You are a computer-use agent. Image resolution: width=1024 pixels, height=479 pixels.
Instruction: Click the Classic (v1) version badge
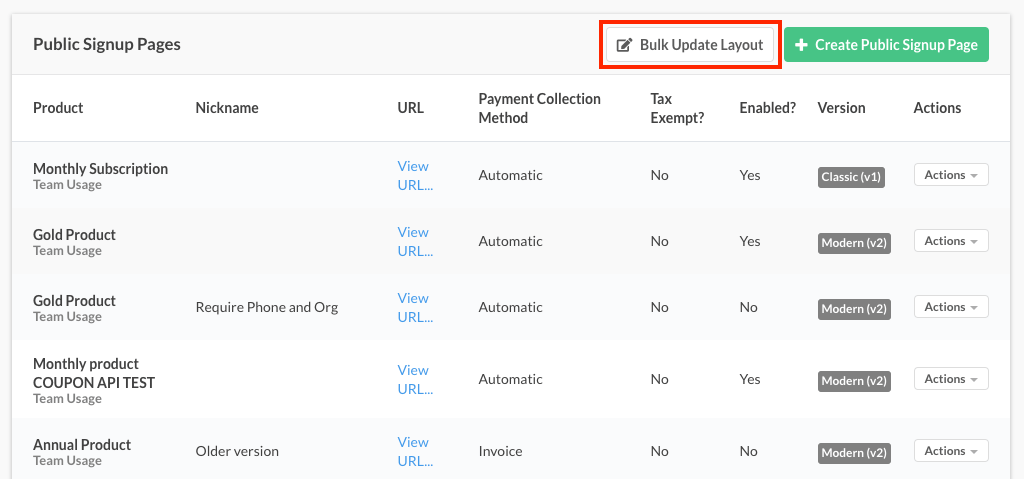851,177
